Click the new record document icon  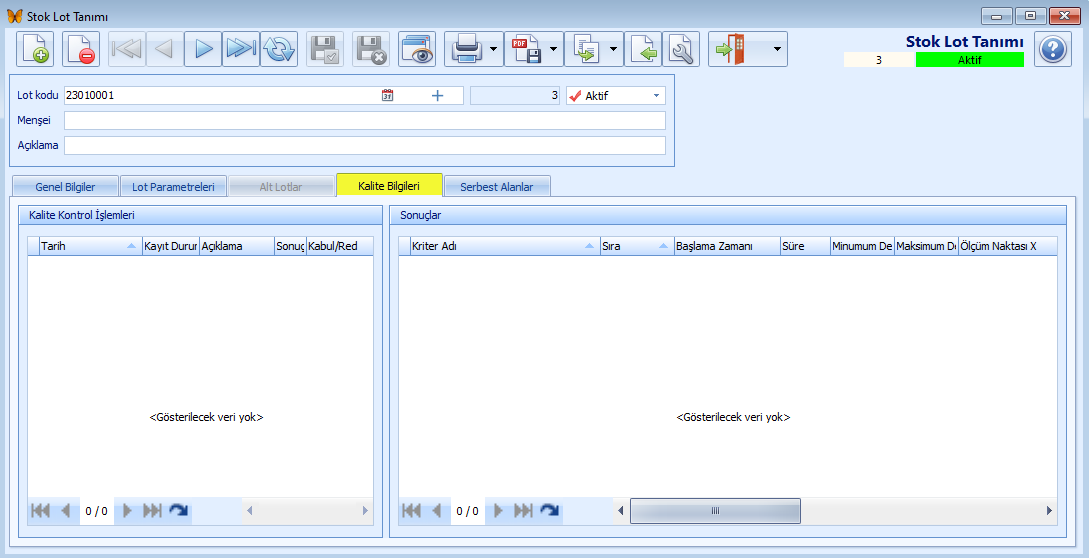[35, 49]
